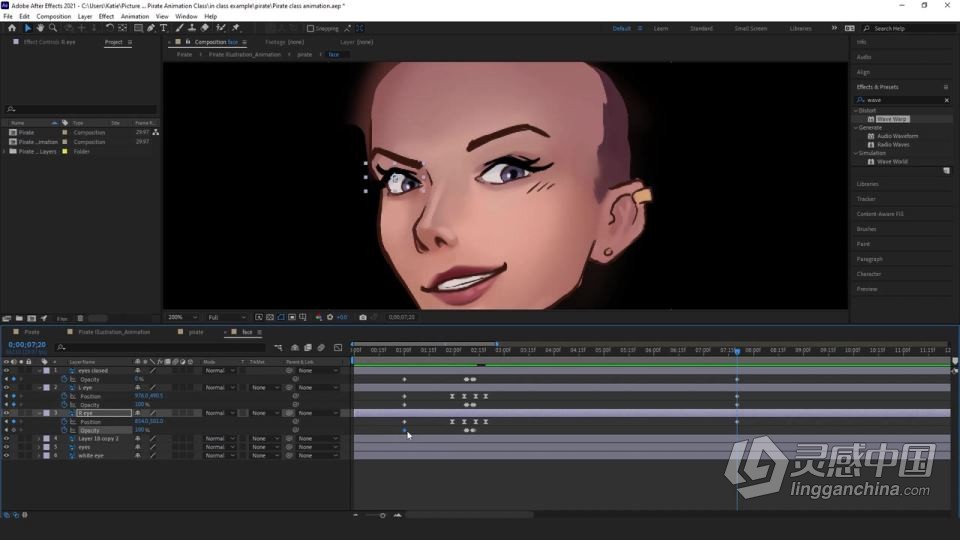Select the Clone Stamp tool
This screenshot has height=540, width=960.
[192, 28]
